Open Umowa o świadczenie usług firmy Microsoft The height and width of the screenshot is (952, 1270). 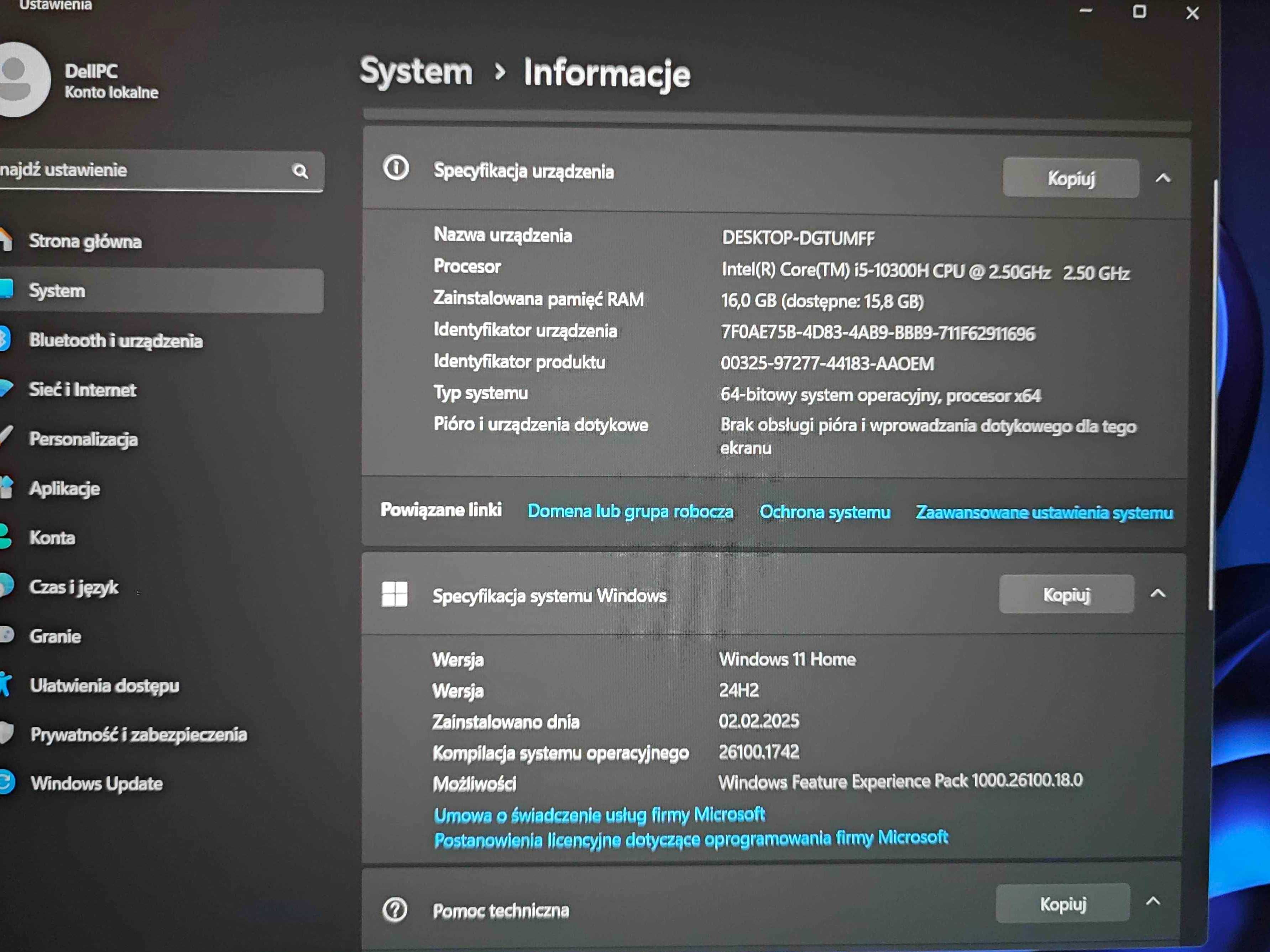click(600, 815)
